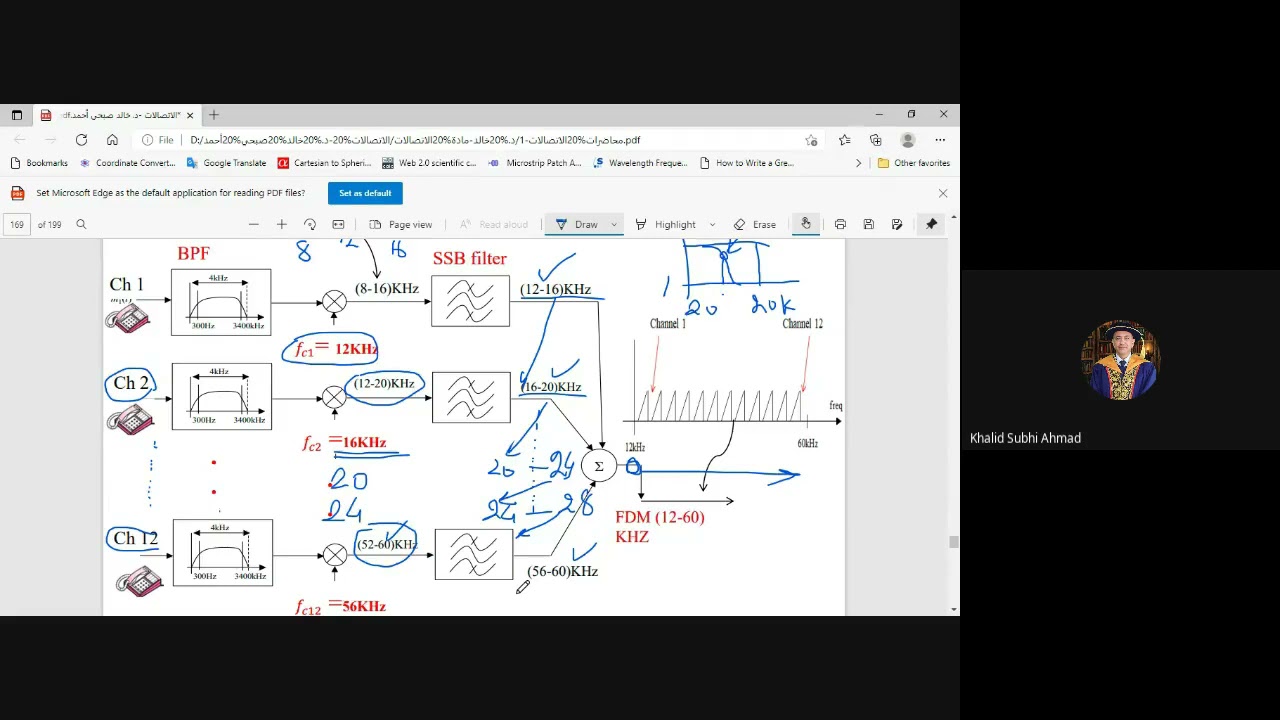Select Khalid Subhi Ahmad participant video
1280x720 pixels.
[x=1120, y=360]
